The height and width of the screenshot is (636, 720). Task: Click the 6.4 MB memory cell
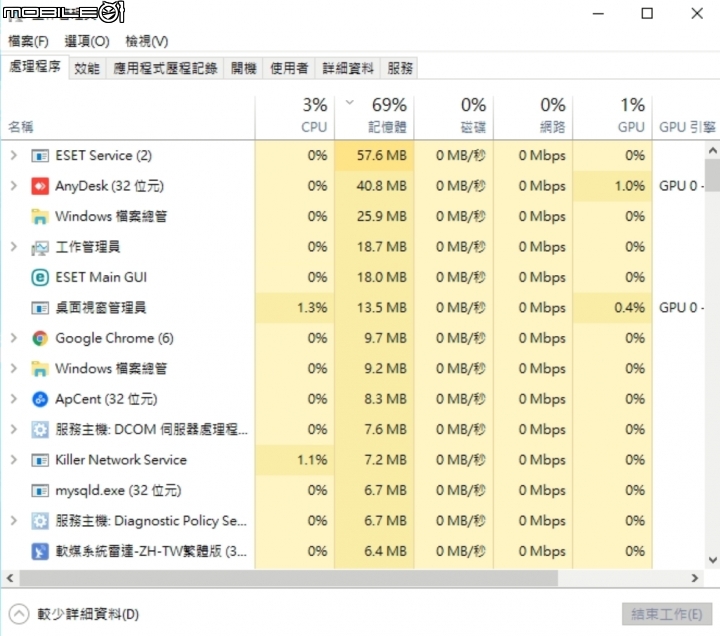pyautogui.click(x=374, y=552)
